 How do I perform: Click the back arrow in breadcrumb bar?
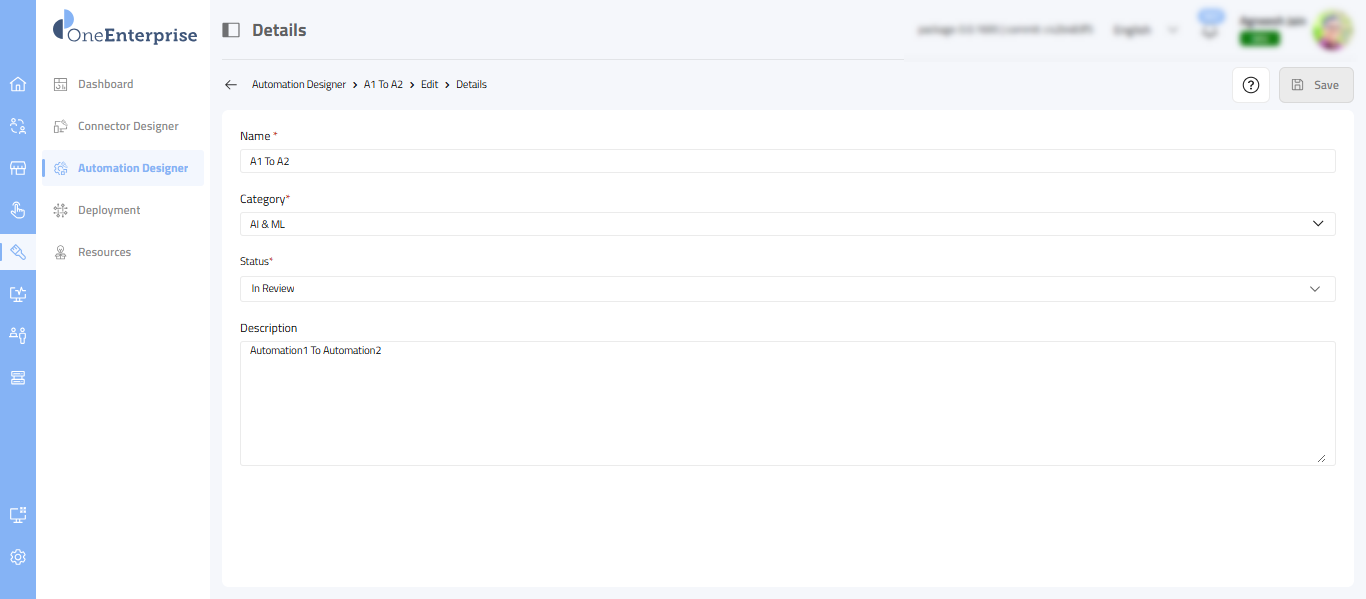231,85
